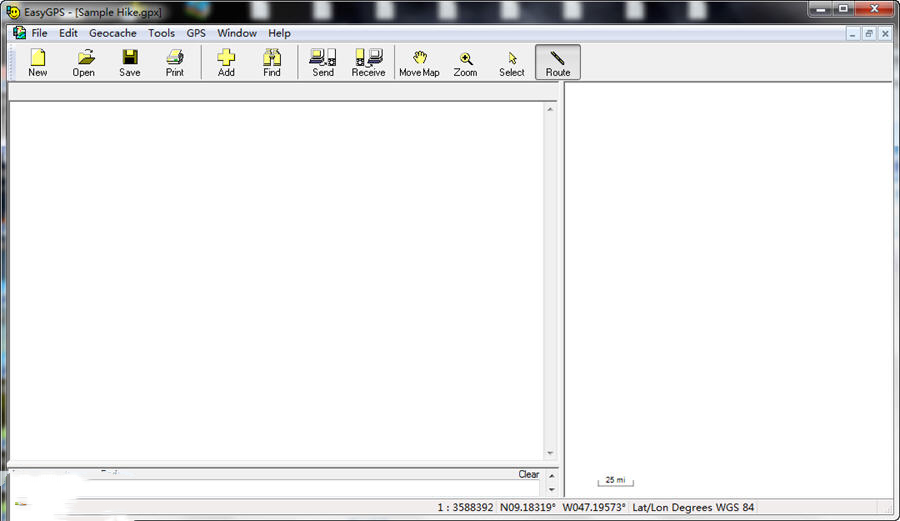The height and width of the screenshot is (521, 900).
Task: Click the lower pane scroll up arrow
Action: tap(552, 476)
